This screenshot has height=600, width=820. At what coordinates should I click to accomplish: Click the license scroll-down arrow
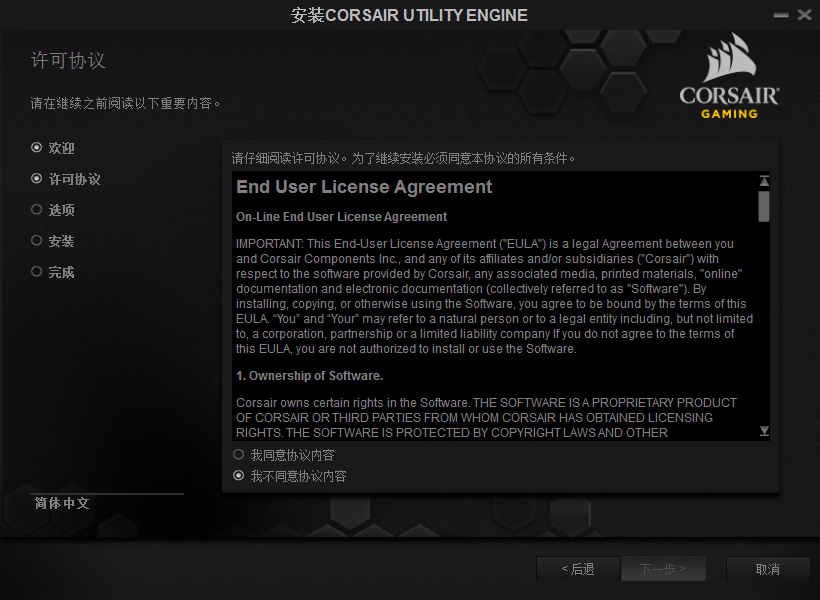(x=764, y=431)
